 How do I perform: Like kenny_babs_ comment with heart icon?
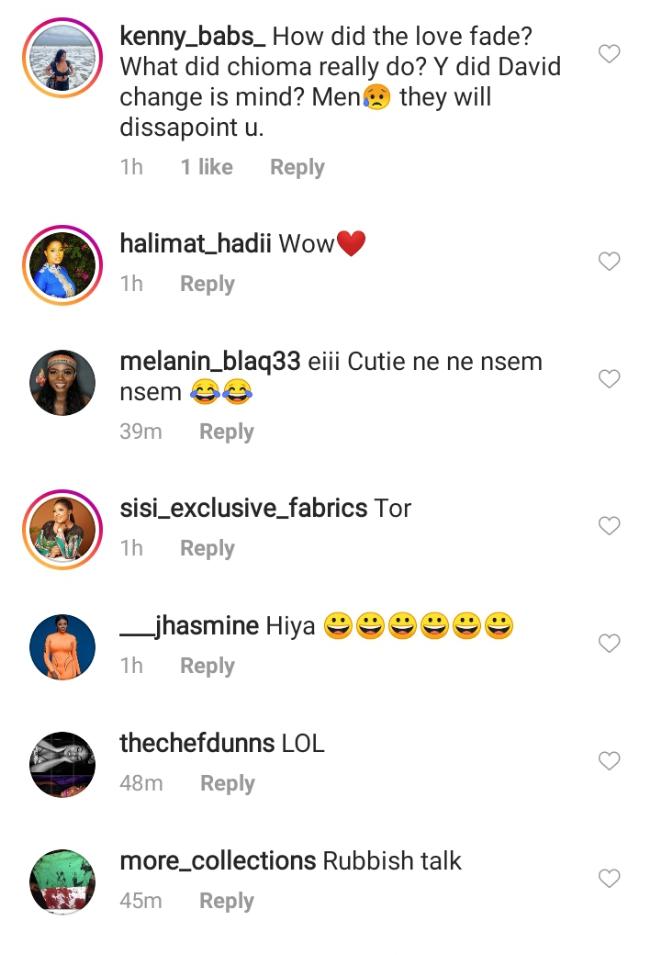pos(609,54)
